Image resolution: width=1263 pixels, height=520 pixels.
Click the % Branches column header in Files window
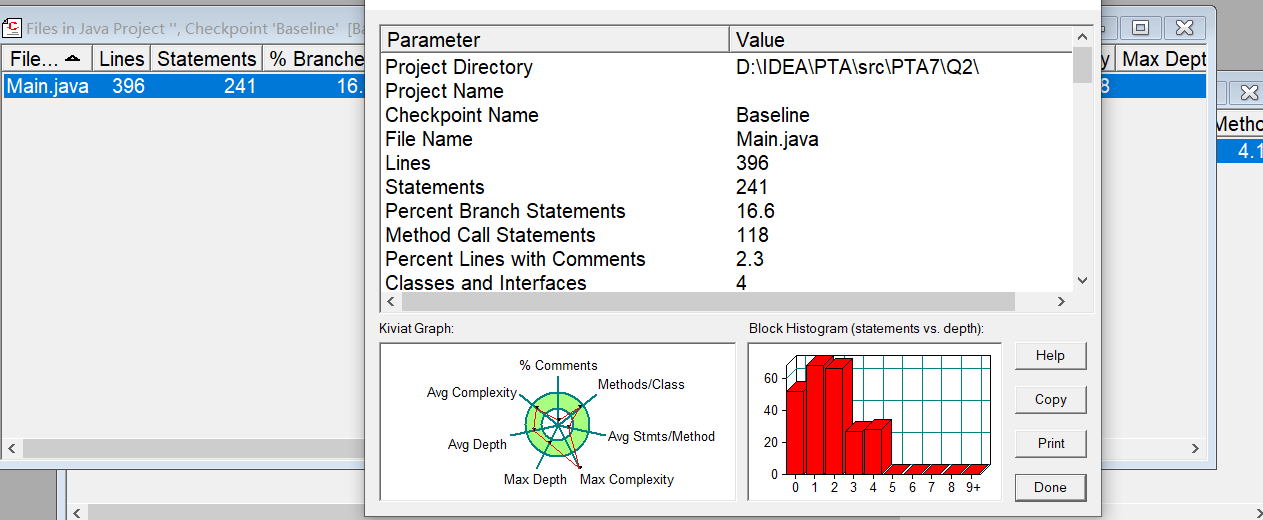314,59
